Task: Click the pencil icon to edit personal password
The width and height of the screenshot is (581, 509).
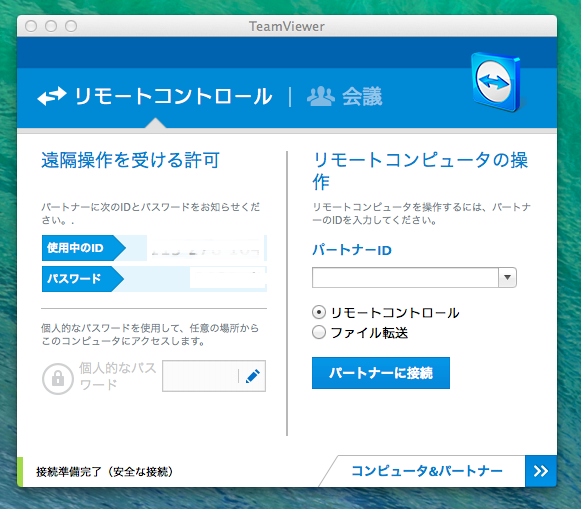Action: [253, 376]
